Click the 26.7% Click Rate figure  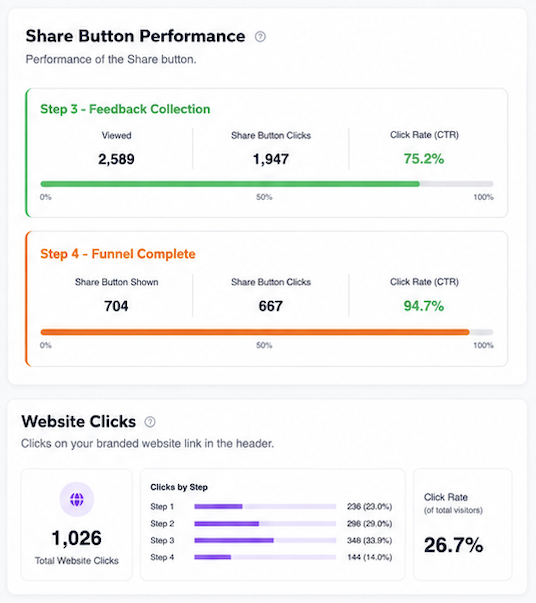(453, 545)
